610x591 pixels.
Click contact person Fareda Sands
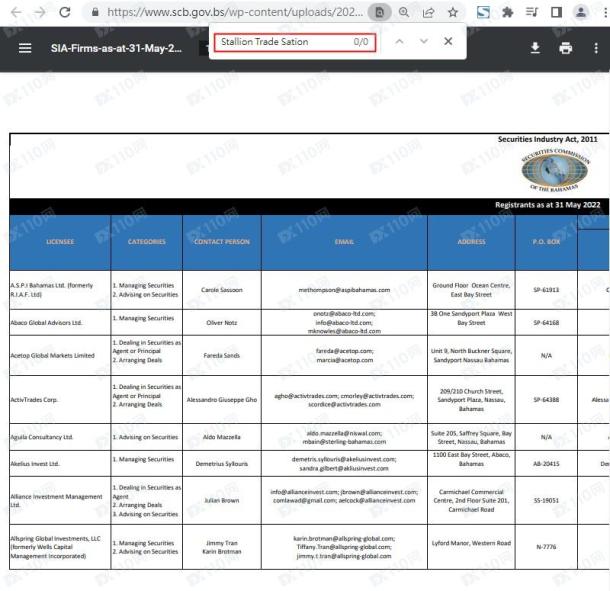pos(222,356)
